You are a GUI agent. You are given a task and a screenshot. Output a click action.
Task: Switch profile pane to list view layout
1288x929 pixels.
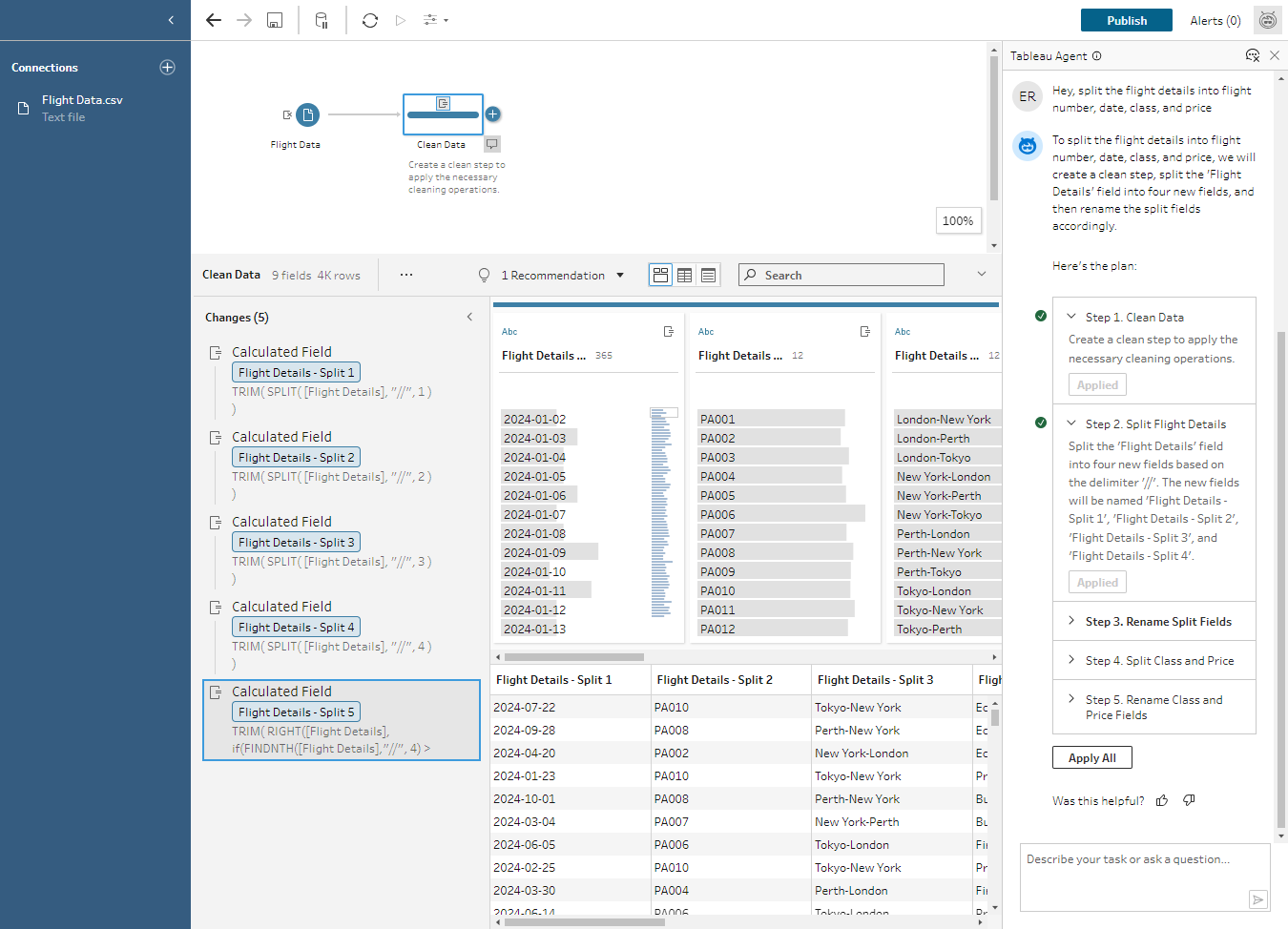(x=708, y=275)
